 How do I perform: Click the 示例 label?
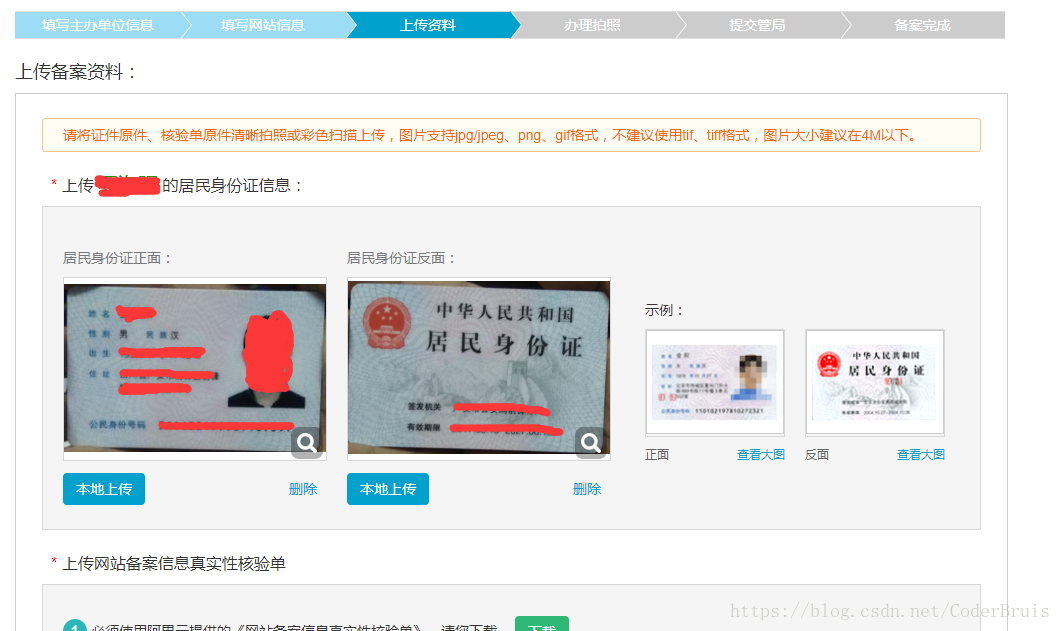664,310
